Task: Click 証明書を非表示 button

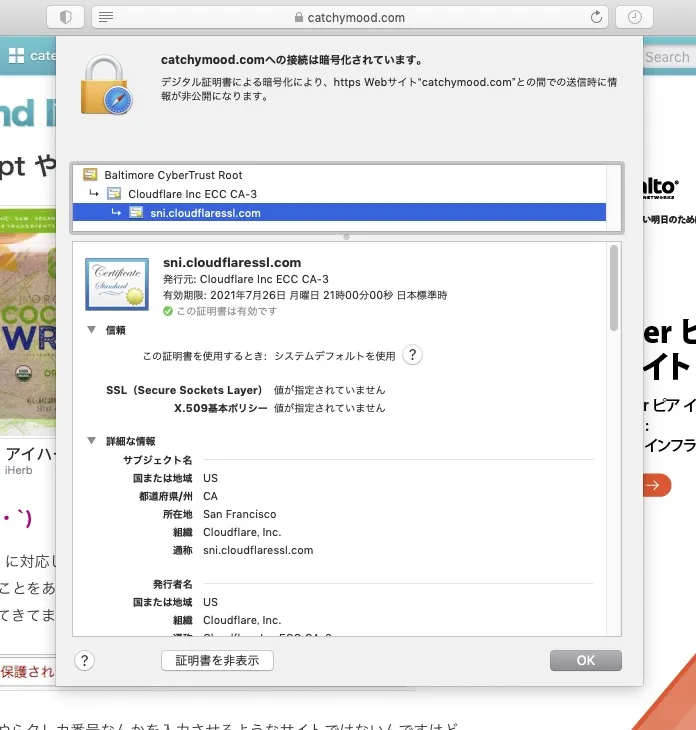Action: (x=217, y=661)
